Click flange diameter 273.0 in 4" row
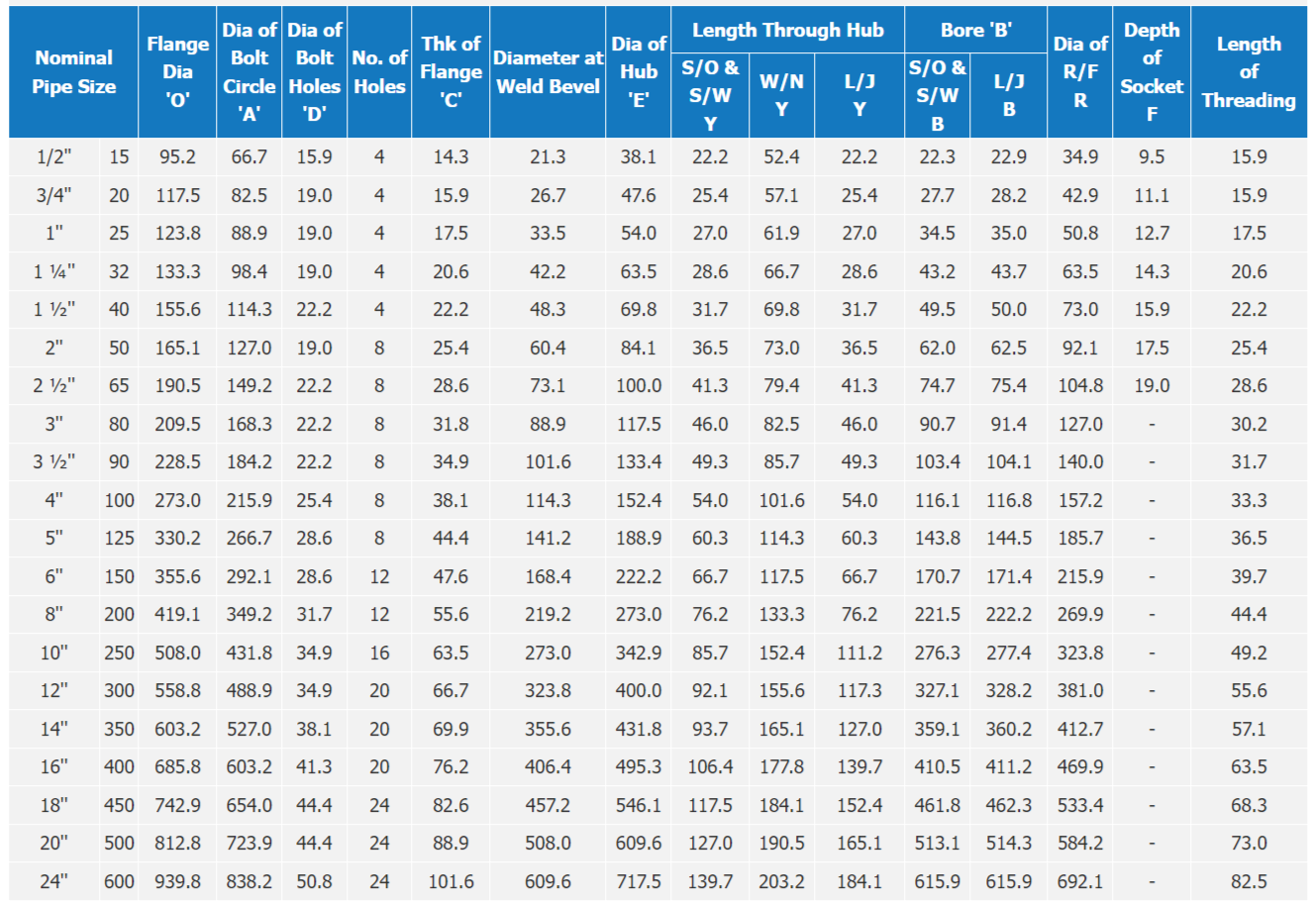 pyautogui.click(x=178, y=501)
